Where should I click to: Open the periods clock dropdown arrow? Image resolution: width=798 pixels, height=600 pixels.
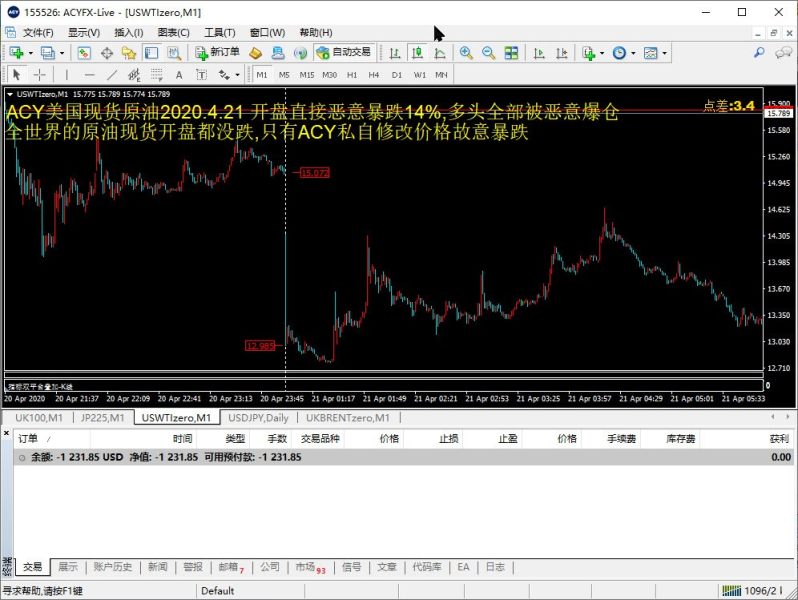click(633, 53)
